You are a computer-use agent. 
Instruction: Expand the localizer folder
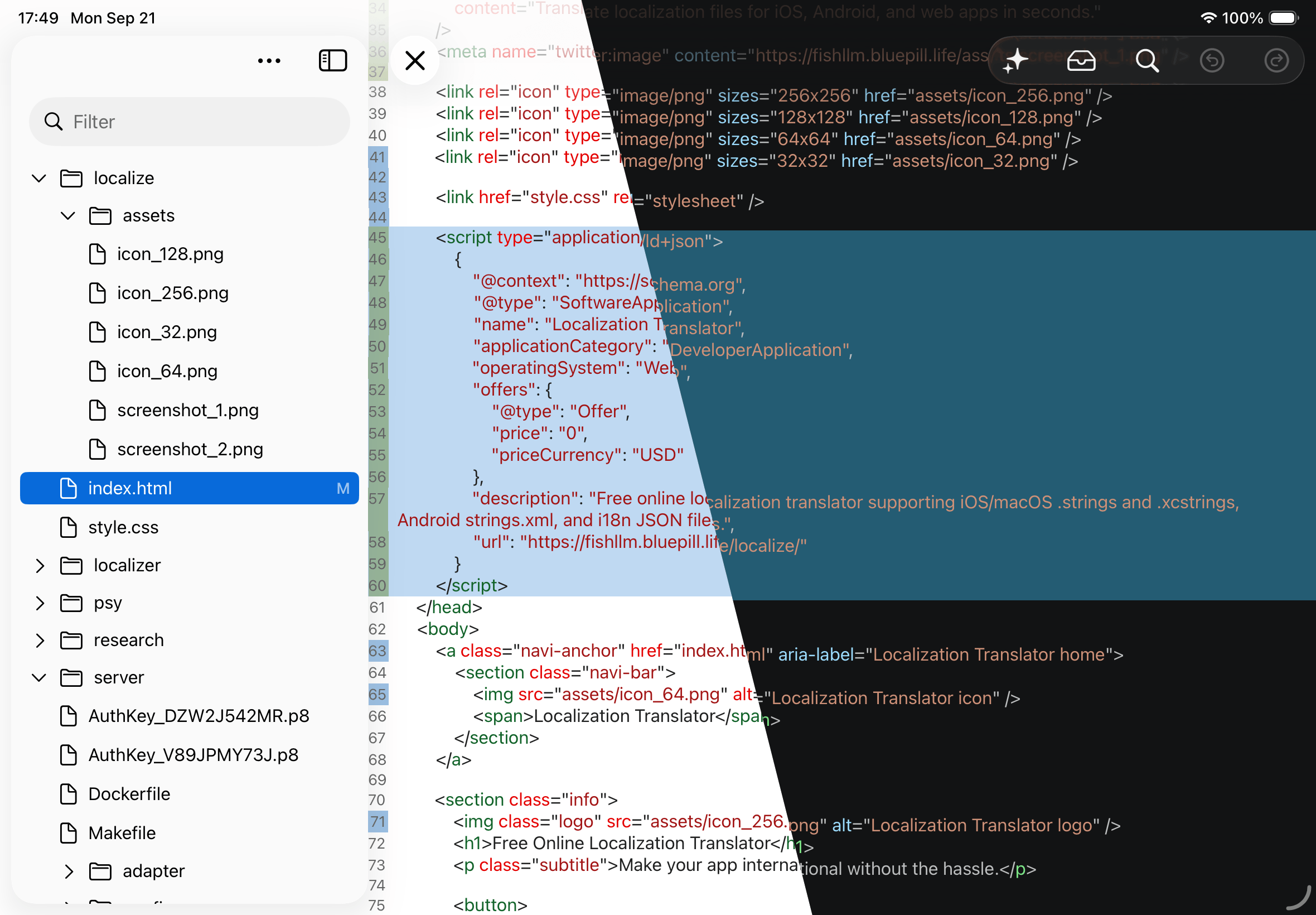click(40, 565)
